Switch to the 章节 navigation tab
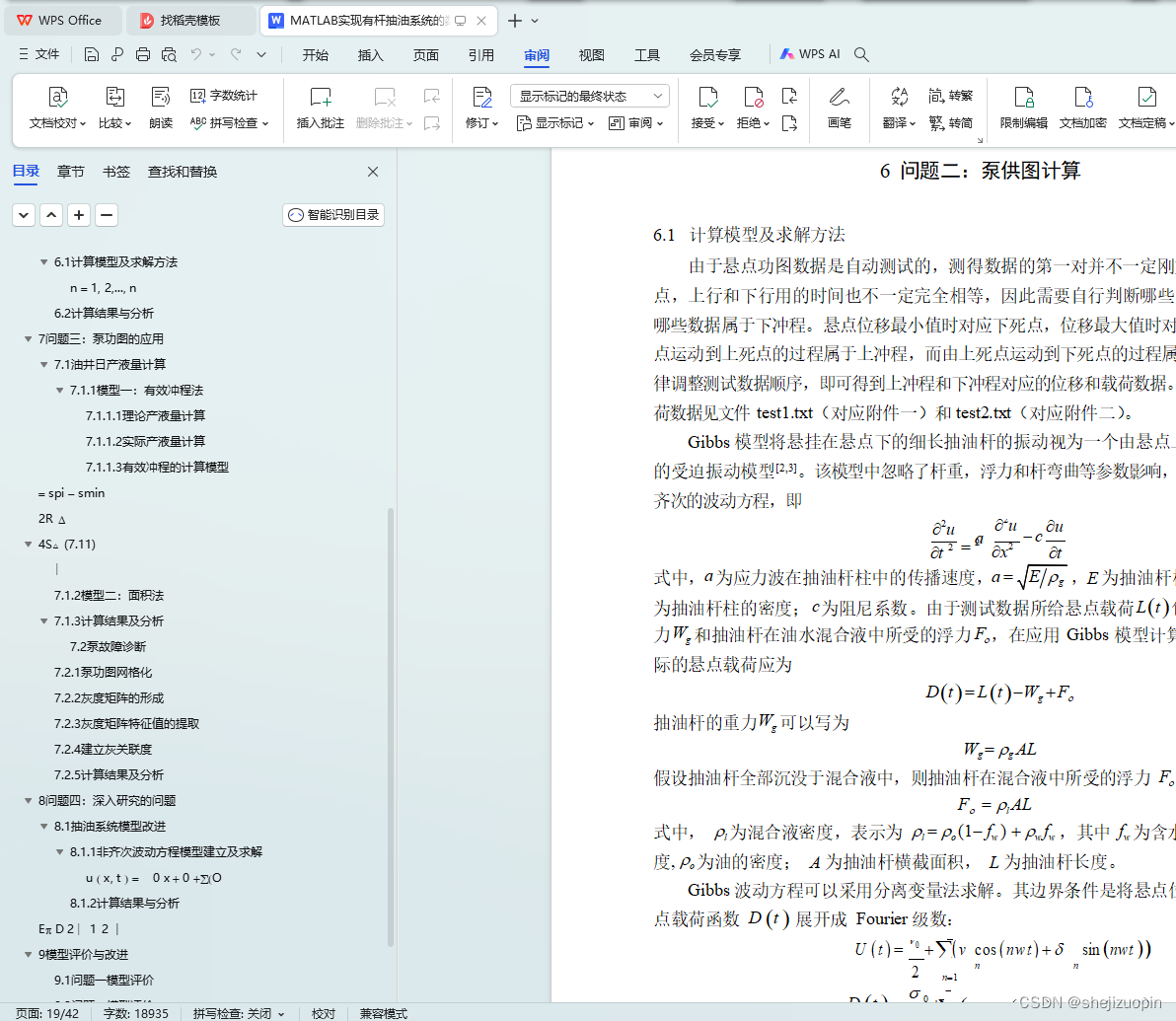The width and height of the screenshot is (1176, 1021). pyautogui.click(x=70, y=172)
